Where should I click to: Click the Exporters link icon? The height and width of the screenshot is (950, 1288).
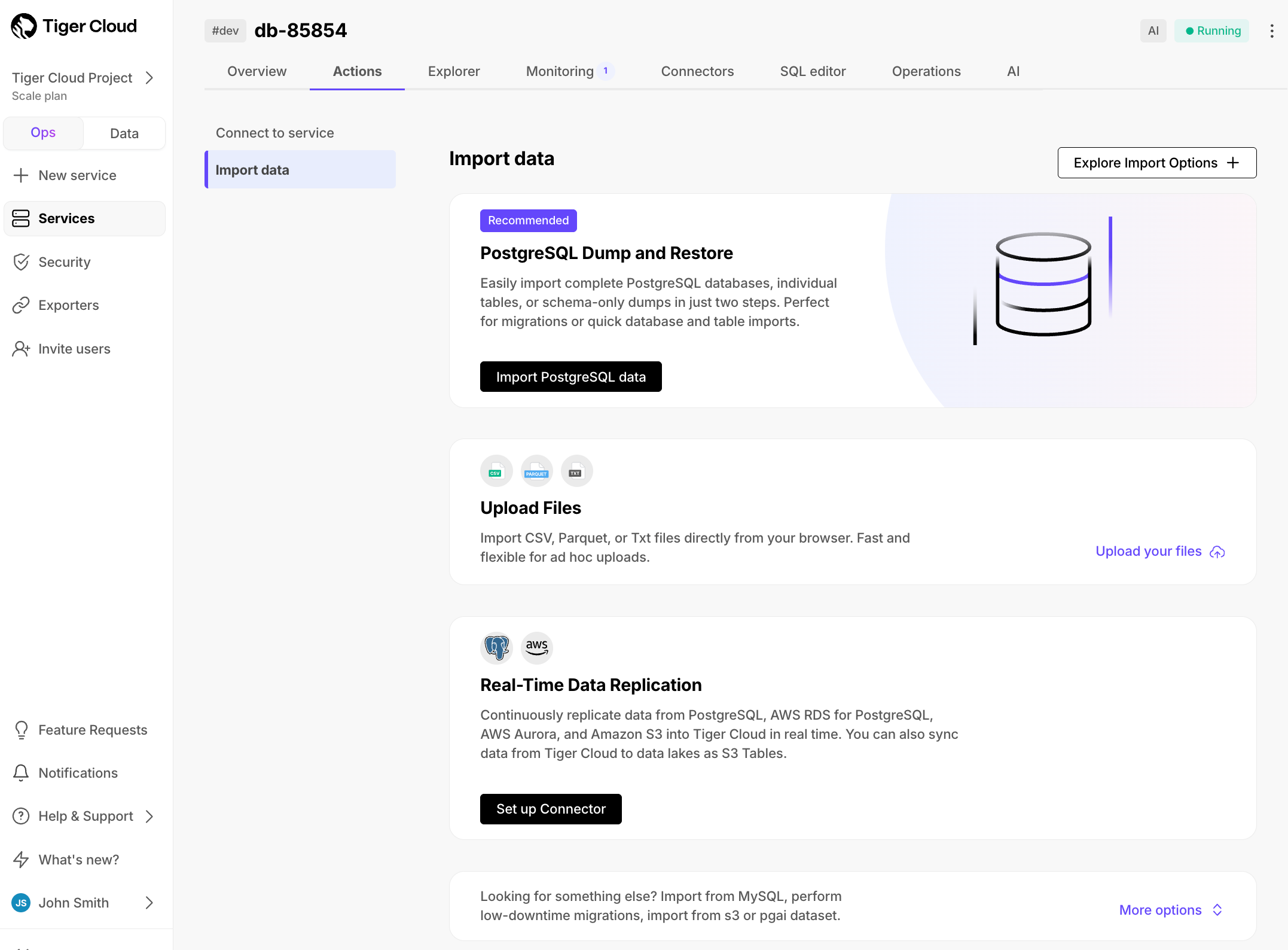click(x=21, y=305)
